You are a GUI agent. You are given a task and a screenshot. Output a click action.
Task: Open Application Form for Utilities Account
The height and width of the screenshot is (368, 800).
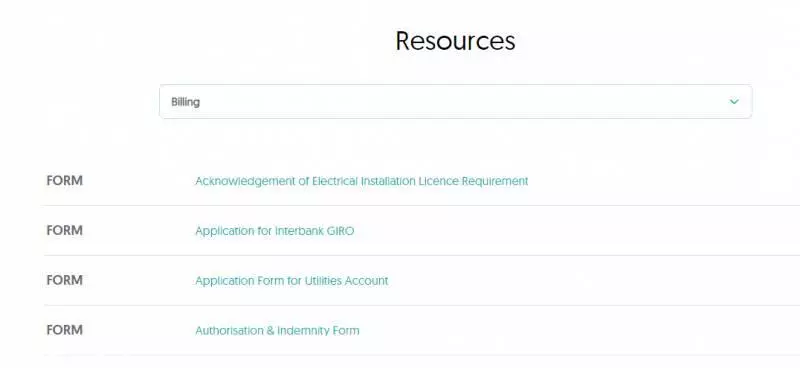[291, 281]
